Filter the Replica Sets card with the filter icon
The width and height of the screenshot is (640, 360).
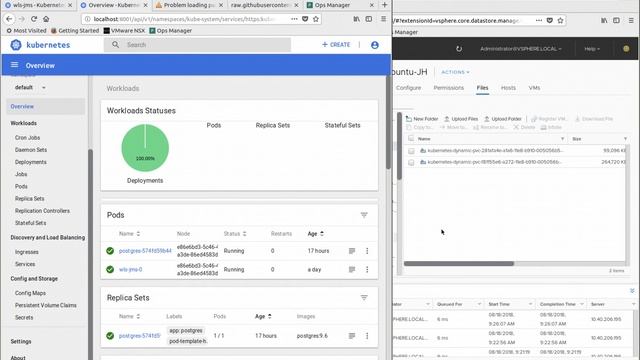[x=364, y=298]
